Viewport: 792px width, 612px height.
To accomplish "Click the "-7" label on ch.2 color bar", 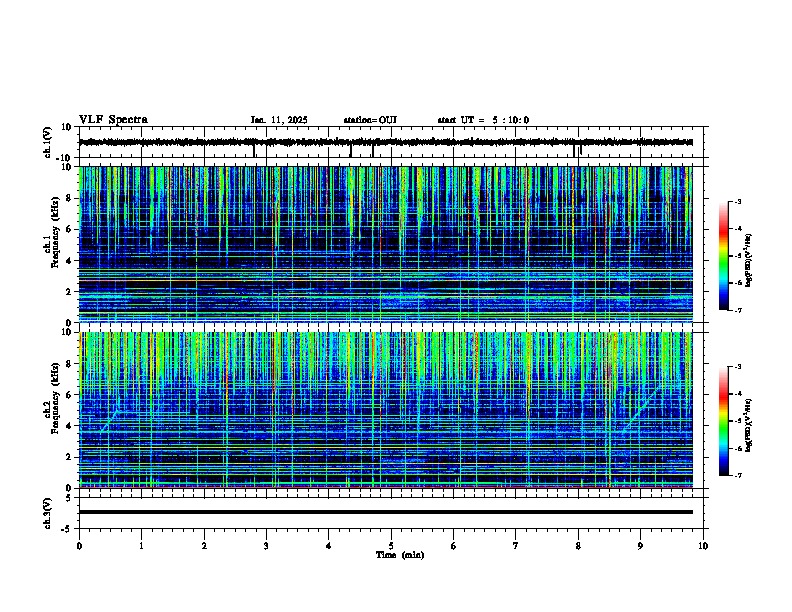I will [737, 475].
